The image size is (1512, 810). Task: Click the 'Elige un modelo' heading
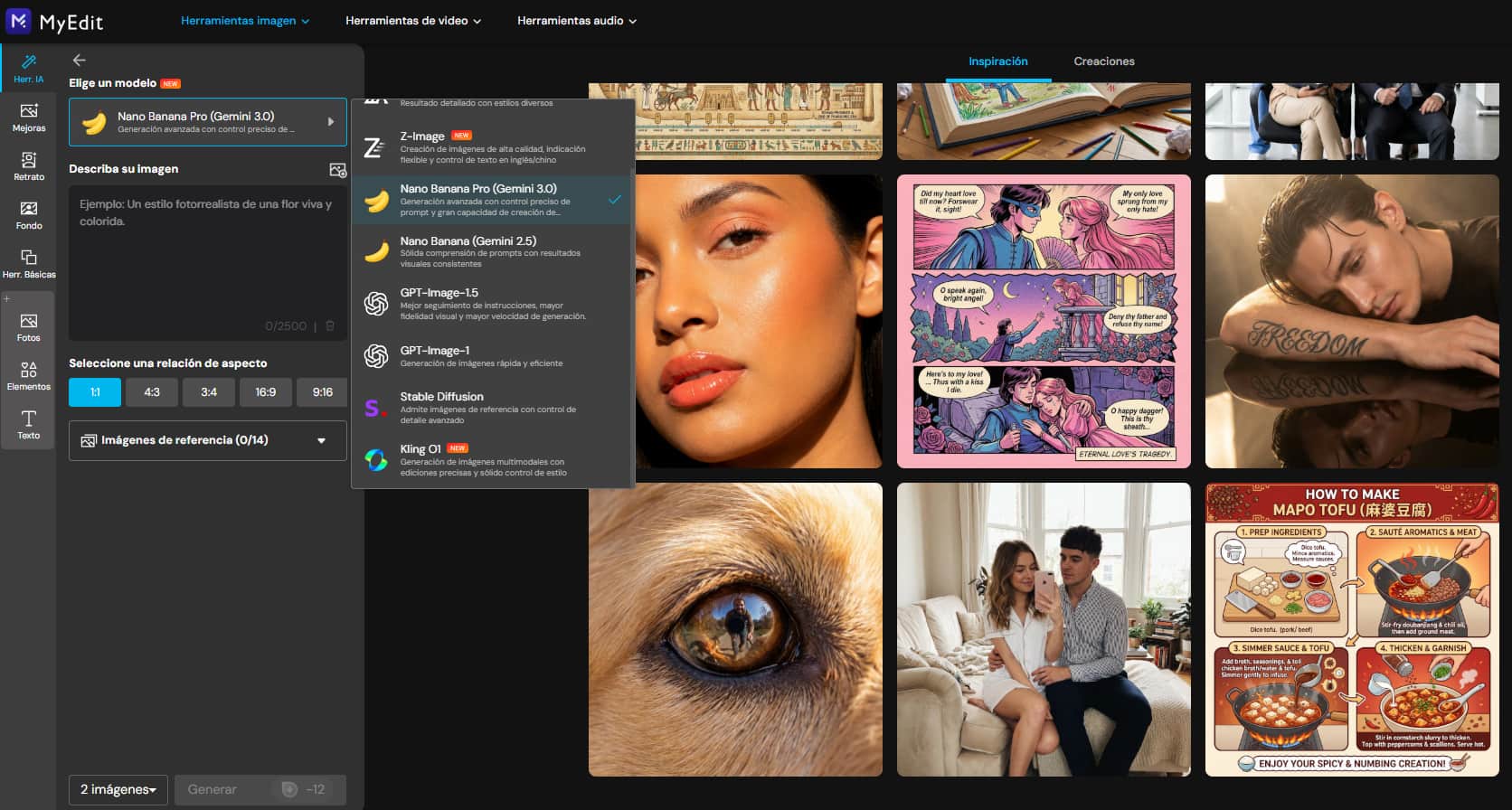113,83
